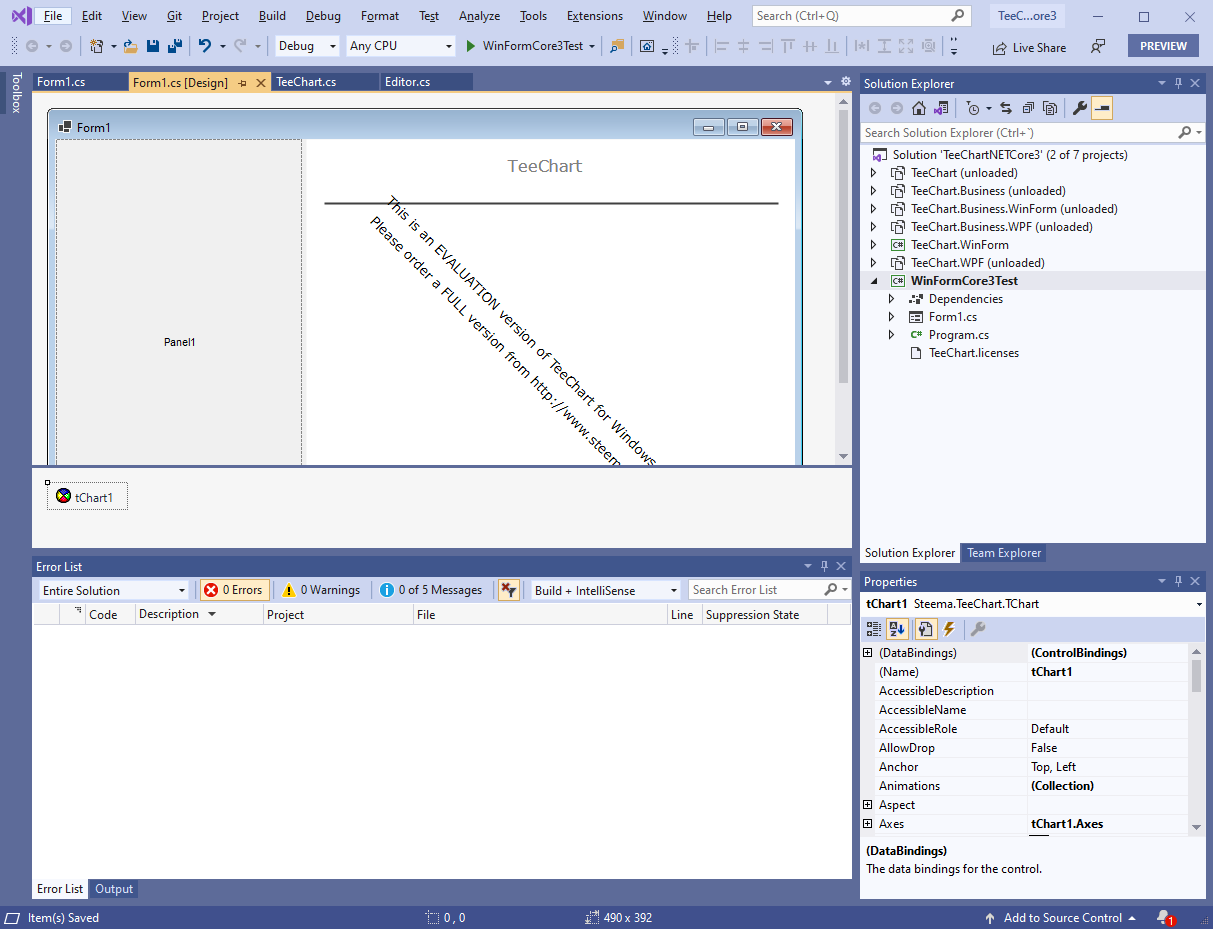Expand the (DataBindings) property
The width and height of the screenshot is (1213, 929).
pyautogui.click(x=868, y=653)
